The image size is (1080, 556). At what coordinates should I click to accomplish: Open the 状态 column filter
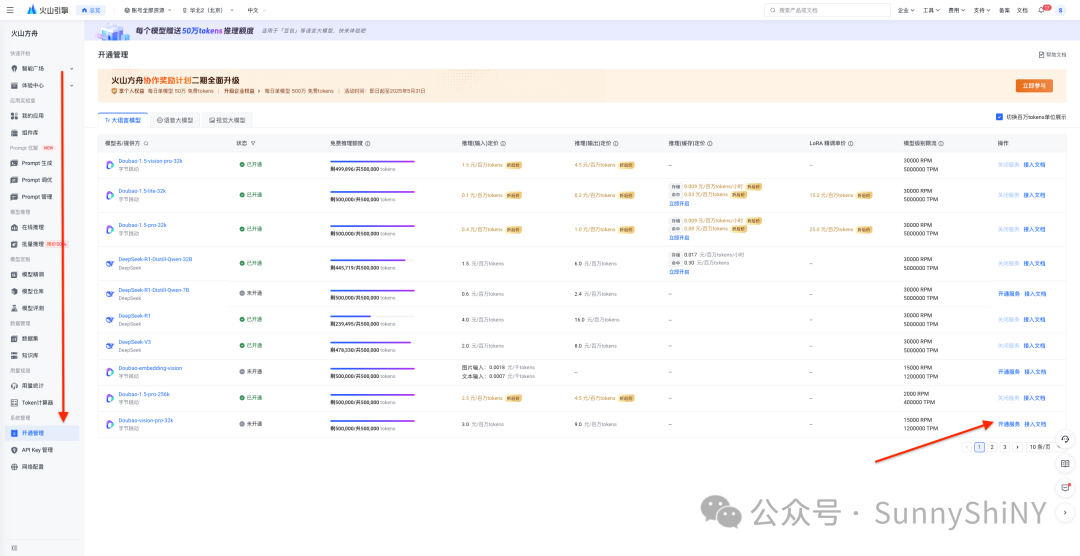coord(253,143)
